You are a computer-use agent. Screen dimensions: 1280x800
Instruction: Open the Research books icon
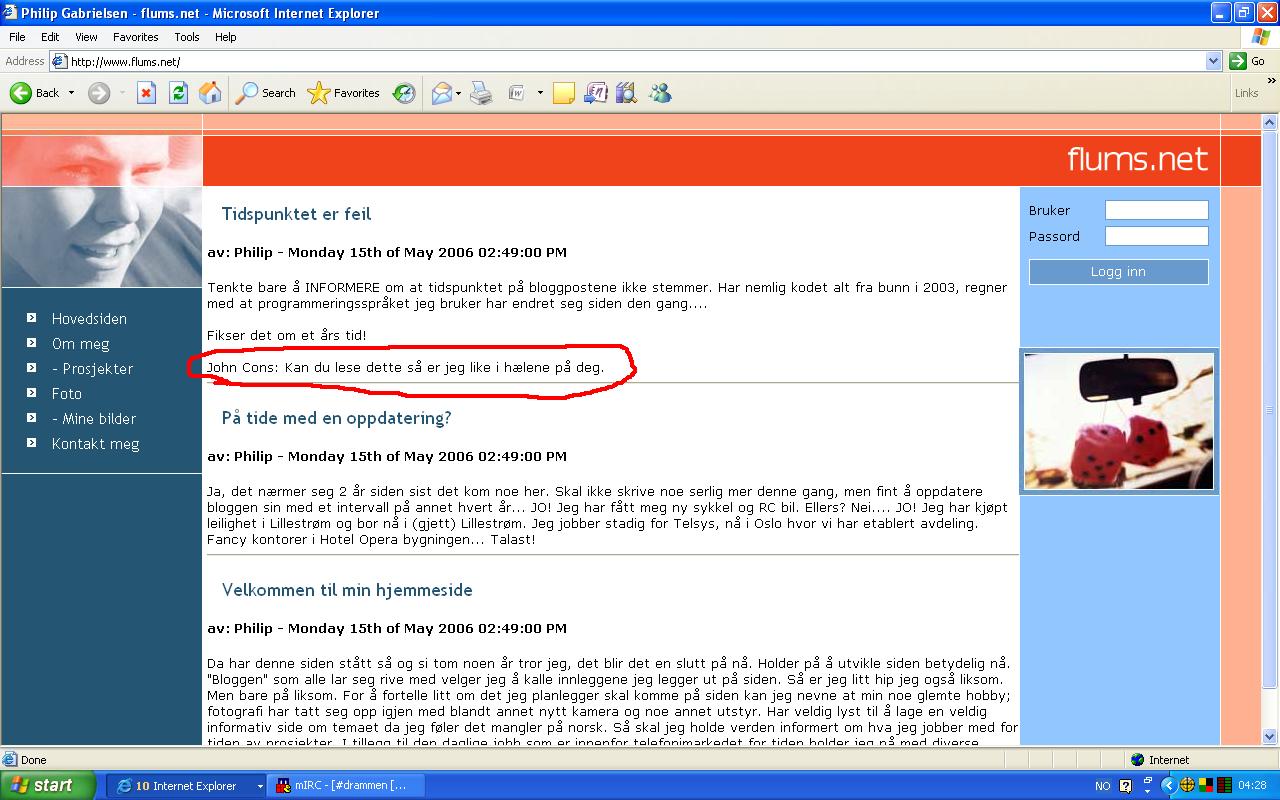click(626, 93)
